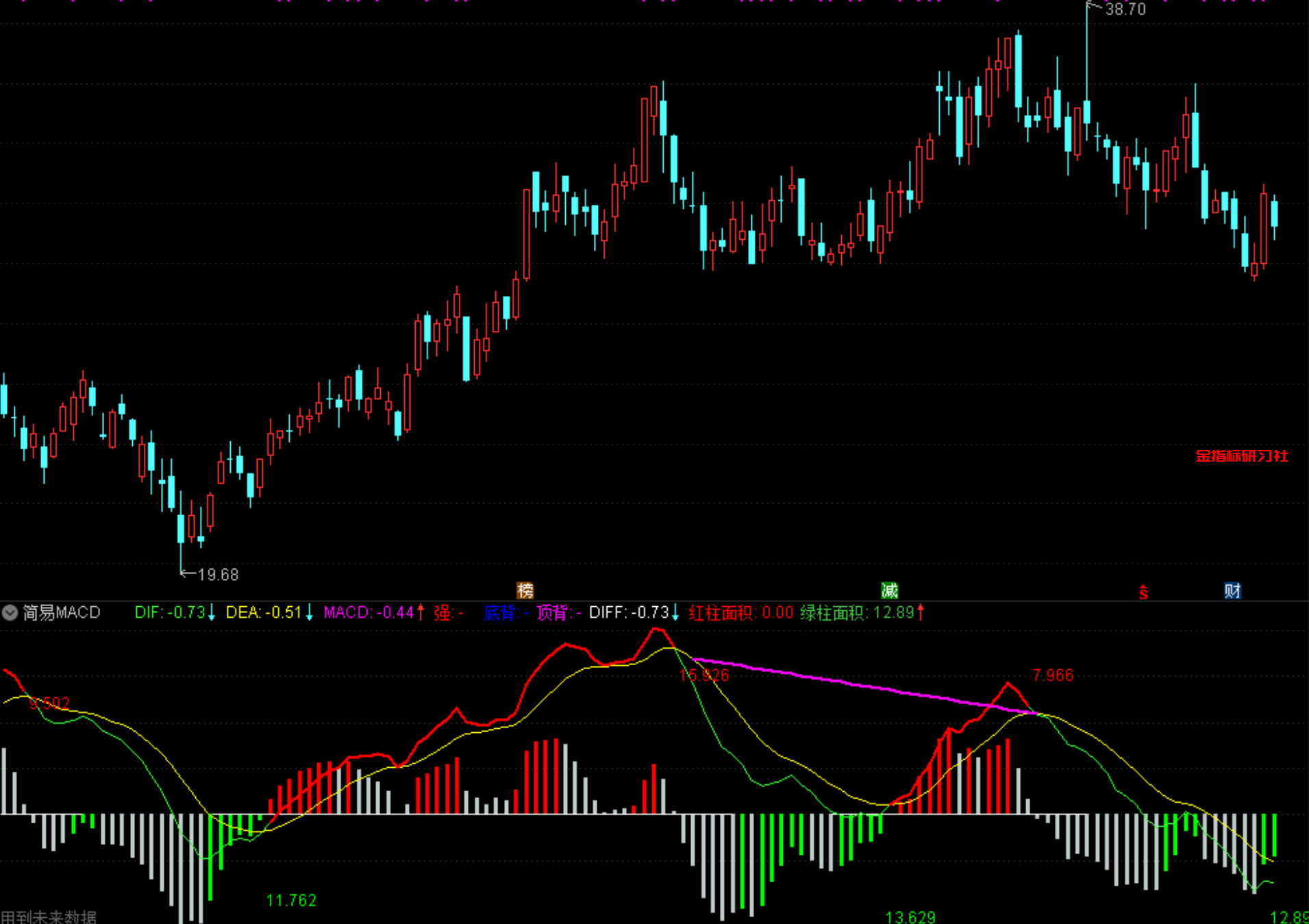Click the 榜 ranking marker icon
The height and width of the screenshot is (924, 1309).
[x=525, y=590]
